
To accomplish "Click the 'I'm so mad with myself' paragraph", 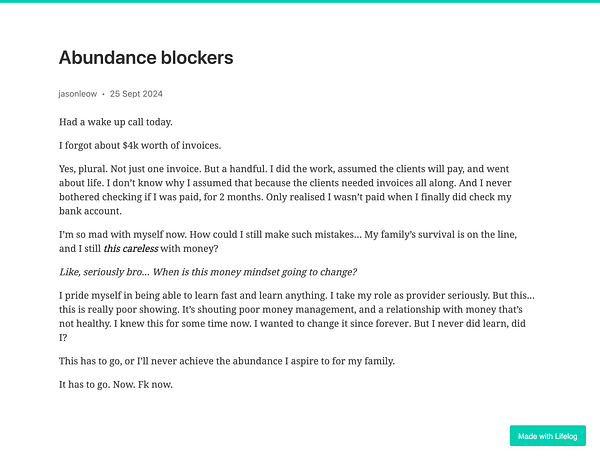I will point(288,241).
